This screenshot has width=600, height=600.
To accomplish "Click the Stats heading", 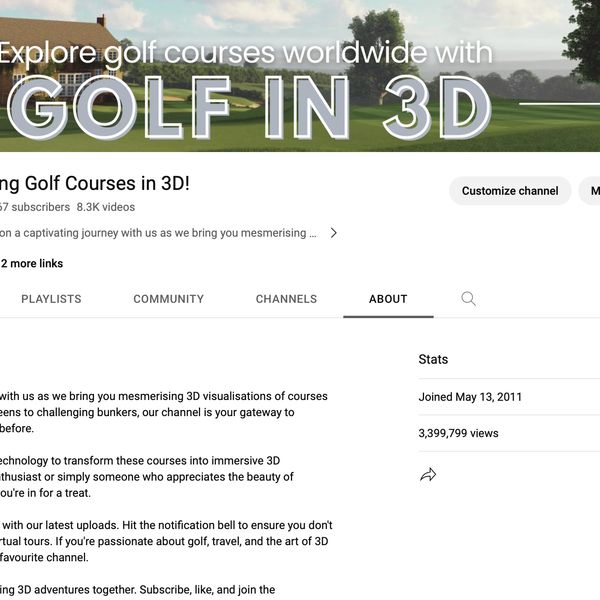I will [x=433, y=359].
